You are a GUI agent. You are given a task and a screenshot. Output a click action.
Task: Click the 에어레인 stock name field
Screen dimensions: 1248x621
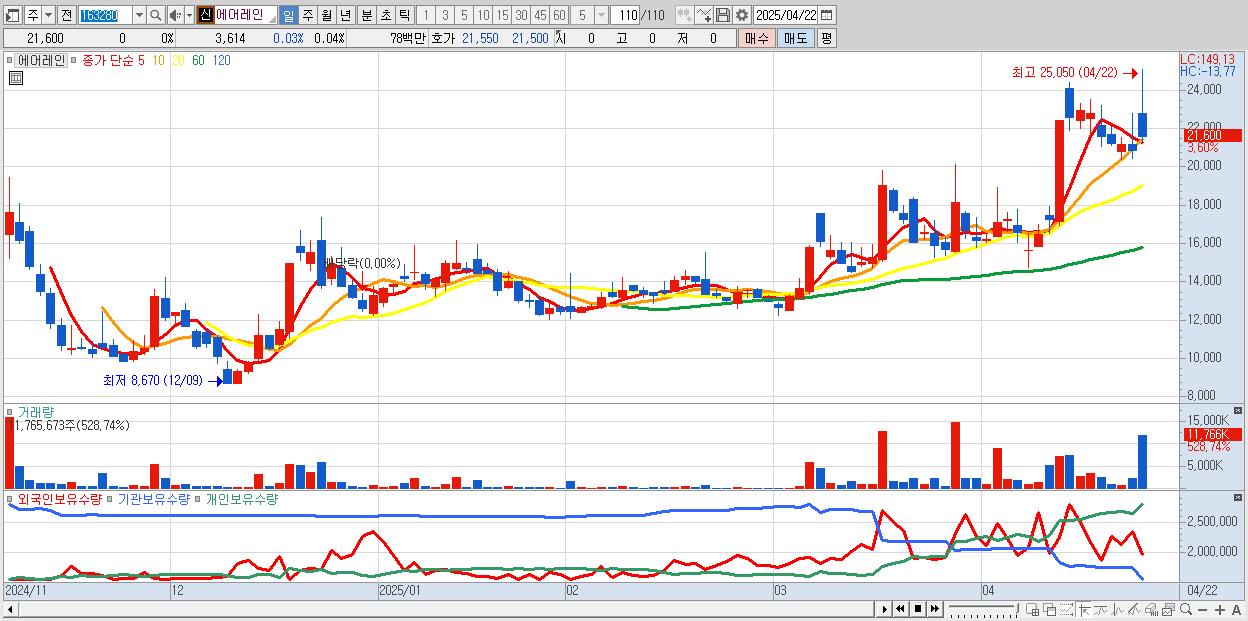(245, 16)
